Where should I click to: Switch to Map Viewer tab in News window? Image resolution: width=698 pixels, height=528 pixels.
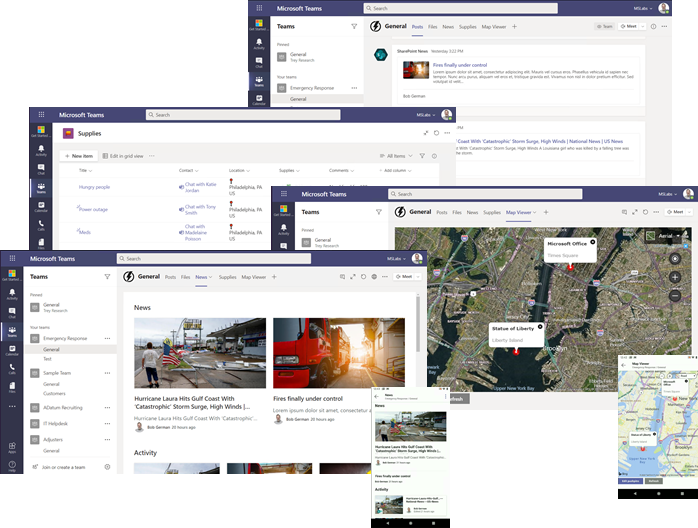pyautogui.click(x=254, y=277)
